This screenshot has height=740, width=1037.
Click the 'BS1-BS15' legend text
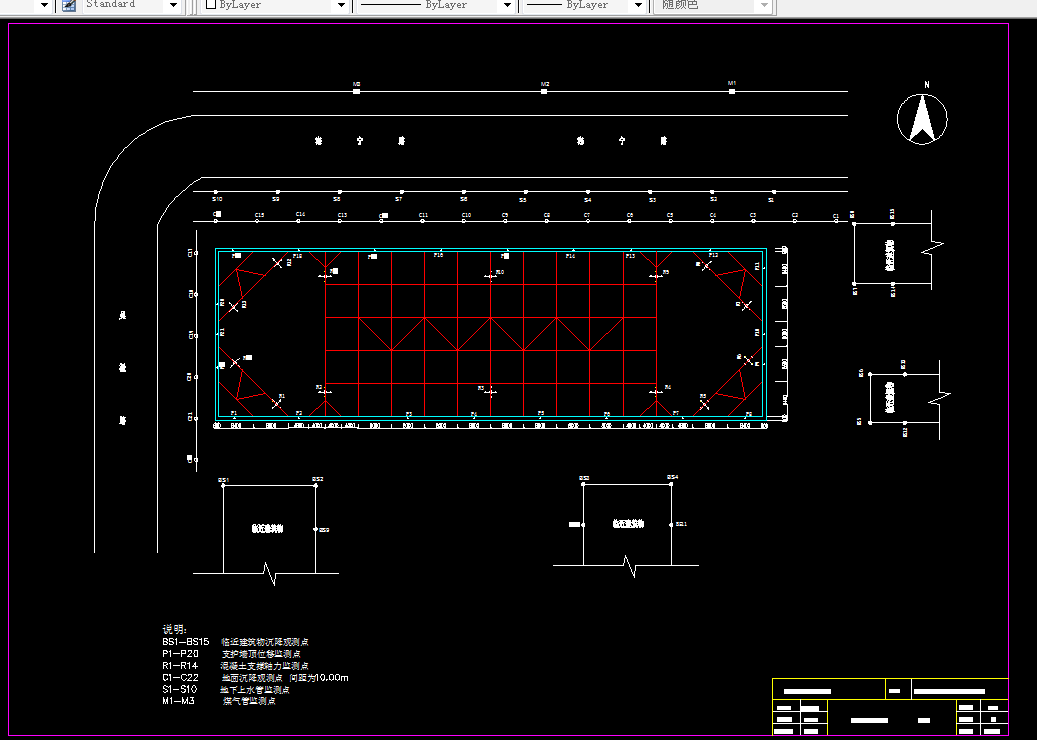tap(186, 641)
